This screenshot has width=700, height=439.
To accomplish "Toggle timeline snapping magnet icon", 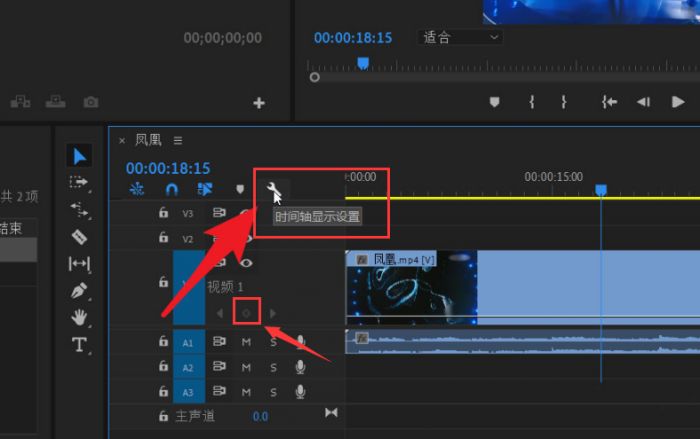I will (x=171, y=188).
